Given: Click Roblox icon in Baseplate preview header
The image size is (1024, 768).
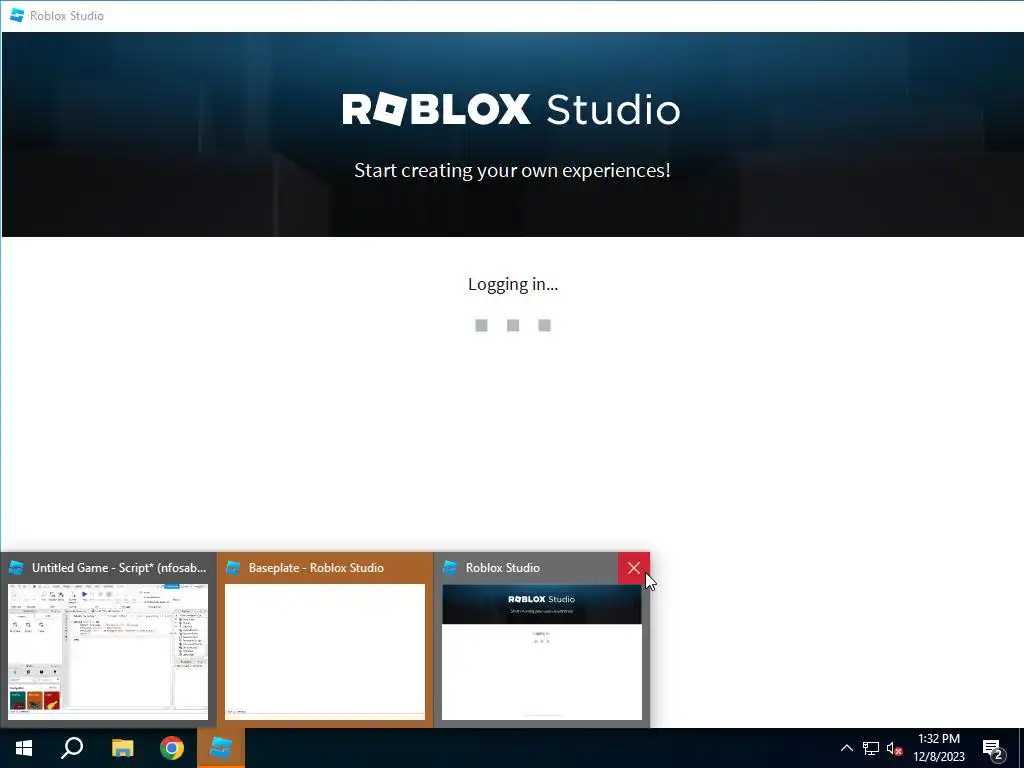Looking at the screenshot, I should tap(233, 568).
